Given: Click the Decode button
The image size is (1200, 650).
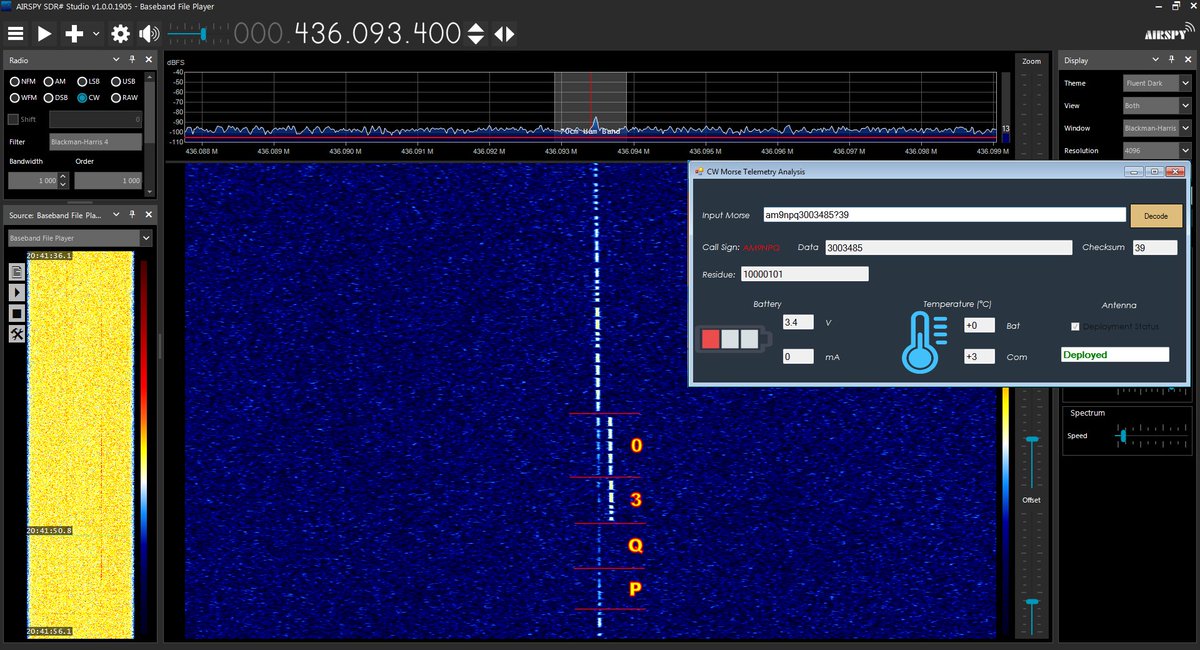Looking at the screenshot, I should [x=1156, y=216].
